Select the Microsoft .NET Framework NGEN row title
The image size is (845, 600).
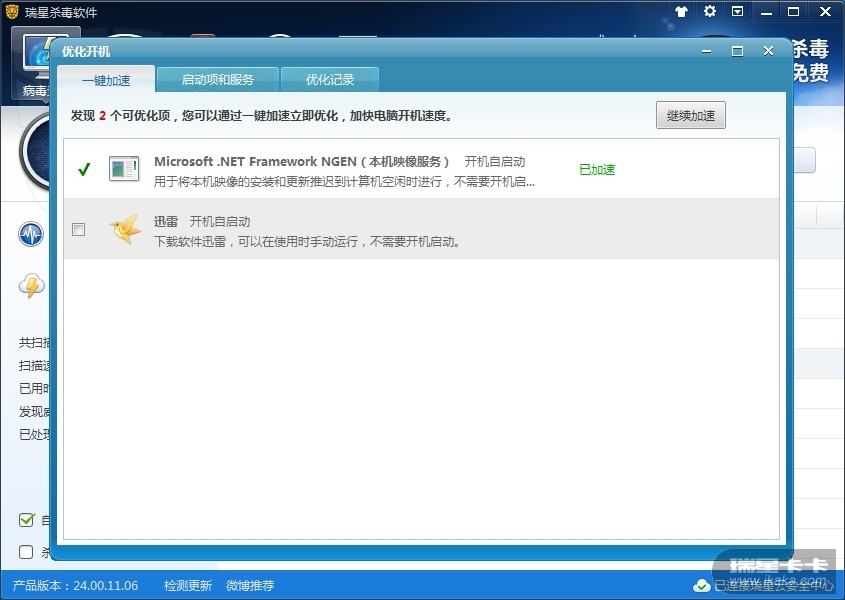pos(301,161)
